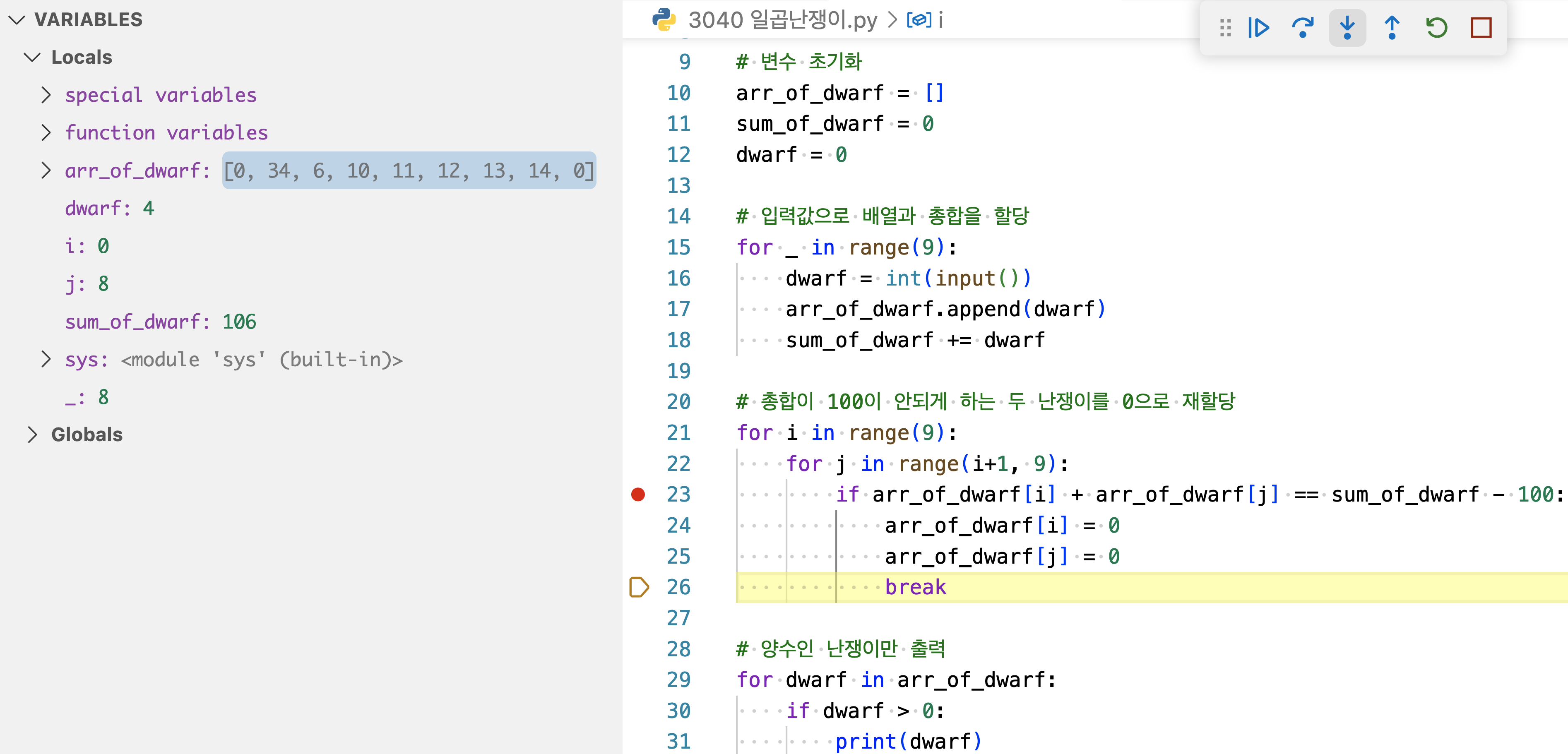This screenshot has width=1568, height=754.
Task: Grab the debug toolbar drag handle
Action: click(1225, 27)
